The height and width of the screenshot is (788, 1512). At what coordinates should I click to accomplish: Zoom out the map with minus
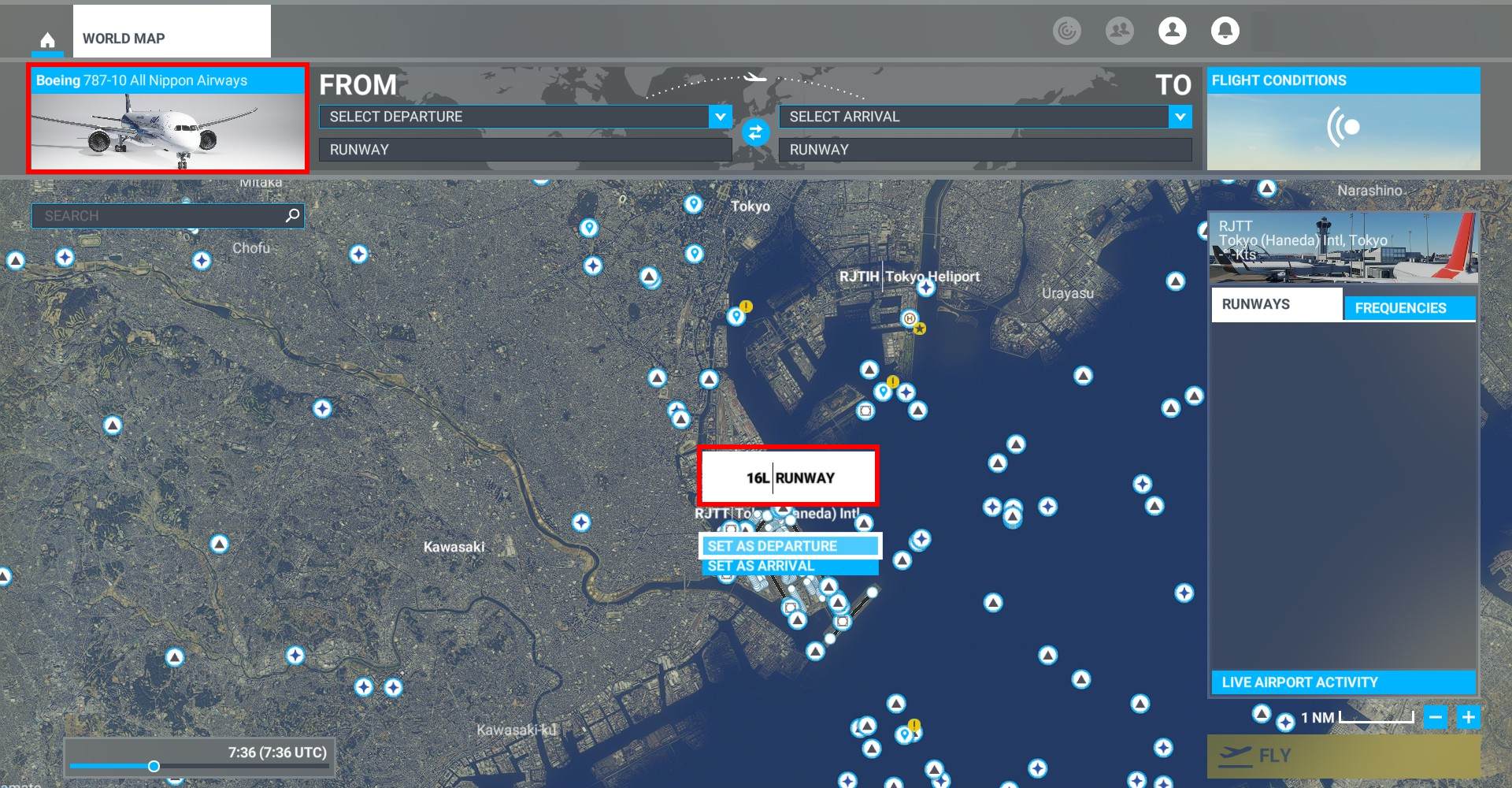pyautogui.click(x=1436, y=718)
